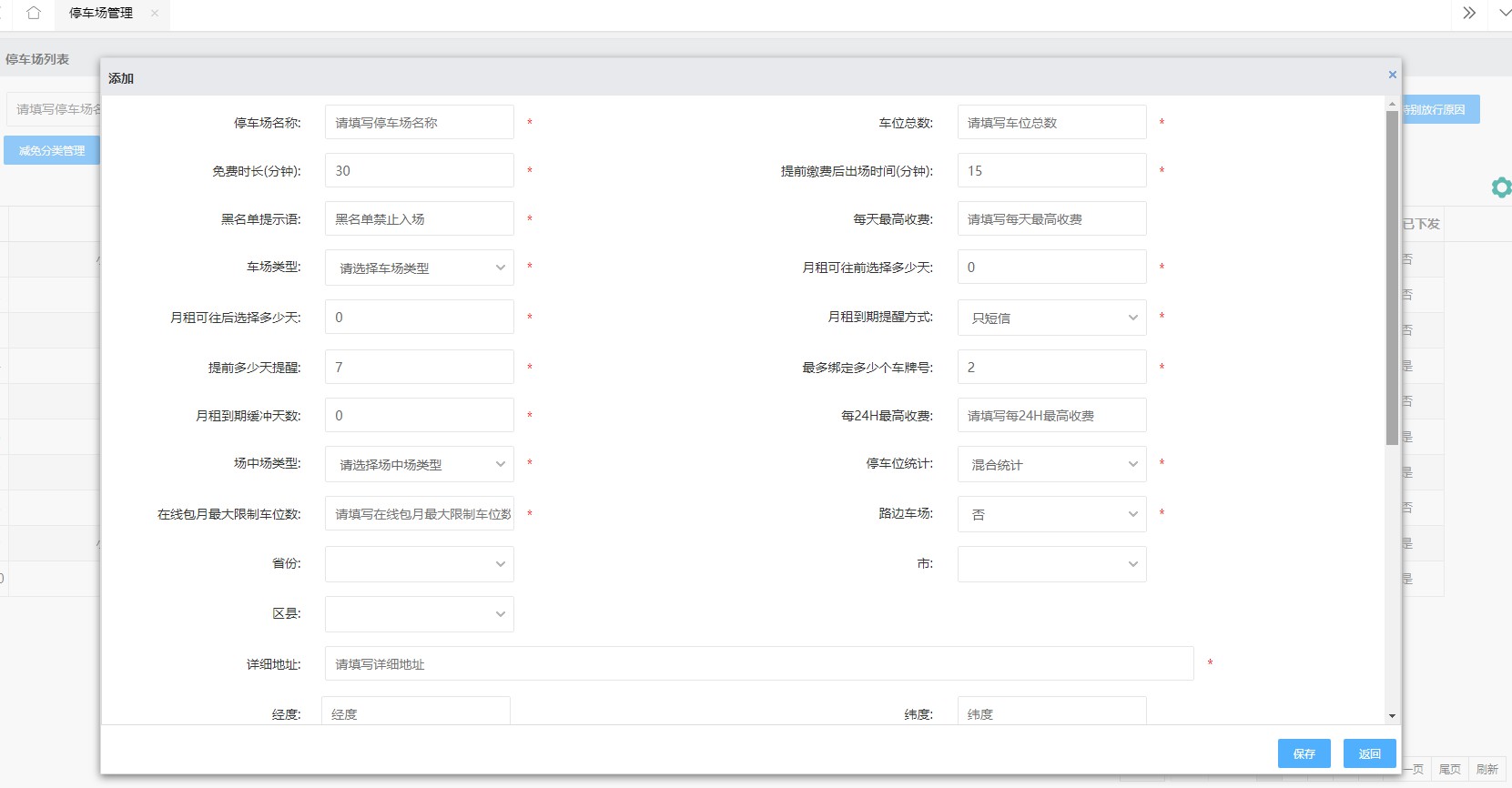This screenshot has width=1512, height=788.
Task: Edit 最多绑定多少个车牌号 field
Action: (x=1051, y=367)
